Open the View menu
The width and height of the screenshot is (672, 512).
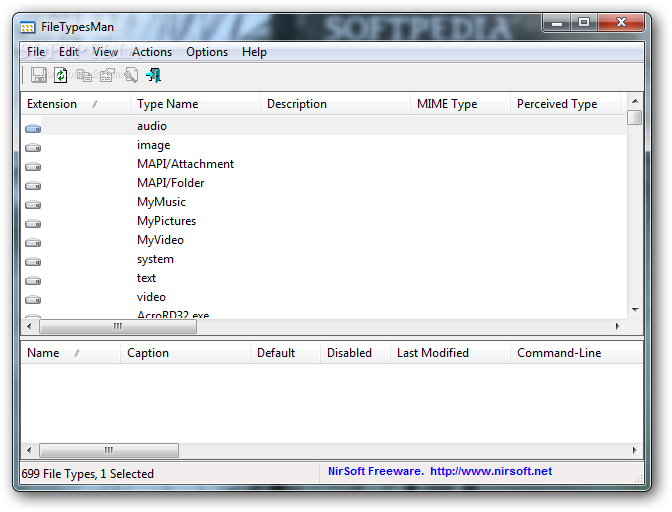(105, 52)
